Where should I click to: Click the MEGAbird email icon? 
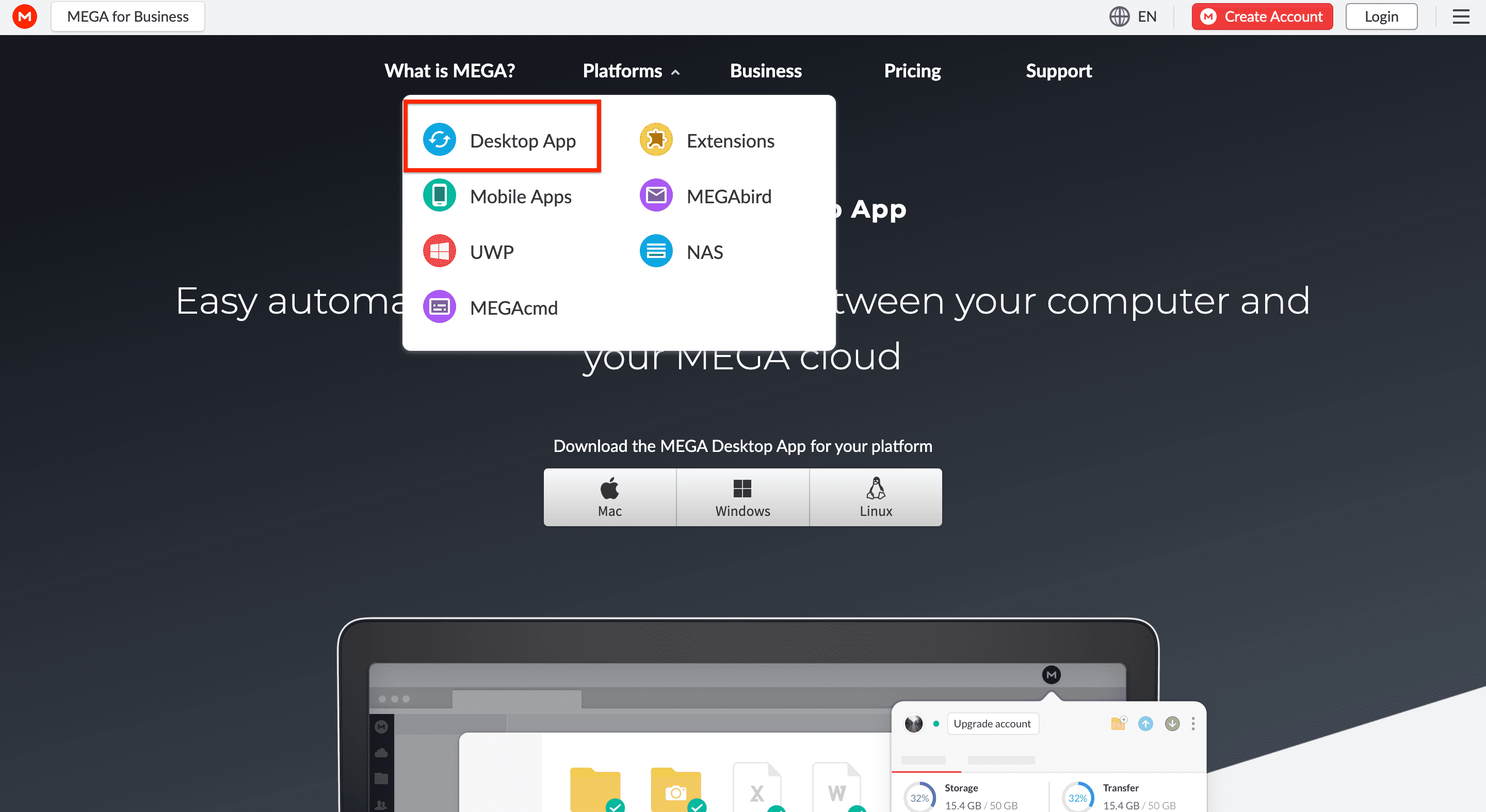point(656,196)
